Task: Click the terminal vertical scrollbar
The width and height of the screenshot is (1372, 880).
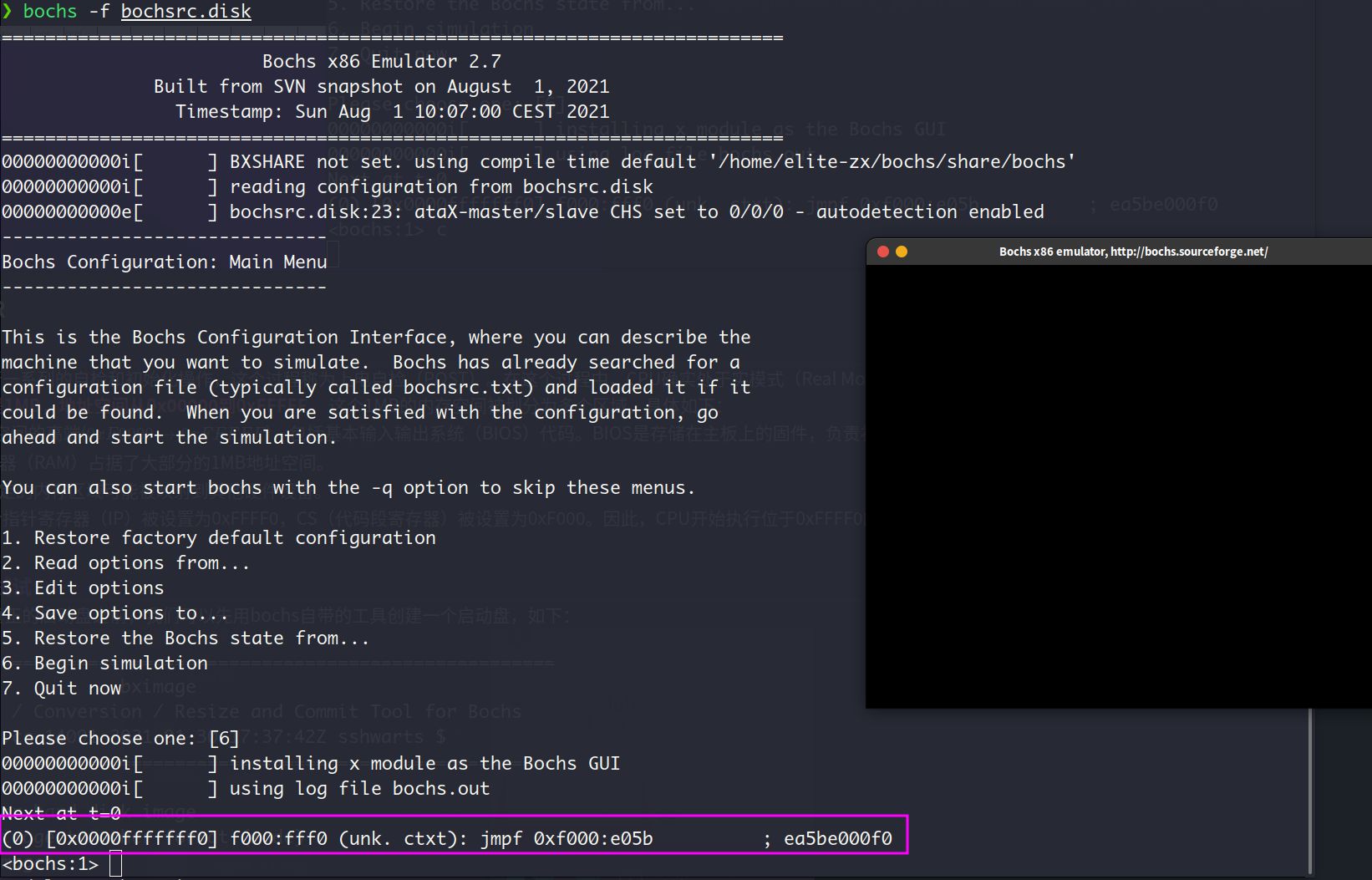Action: pos(1310,791)
